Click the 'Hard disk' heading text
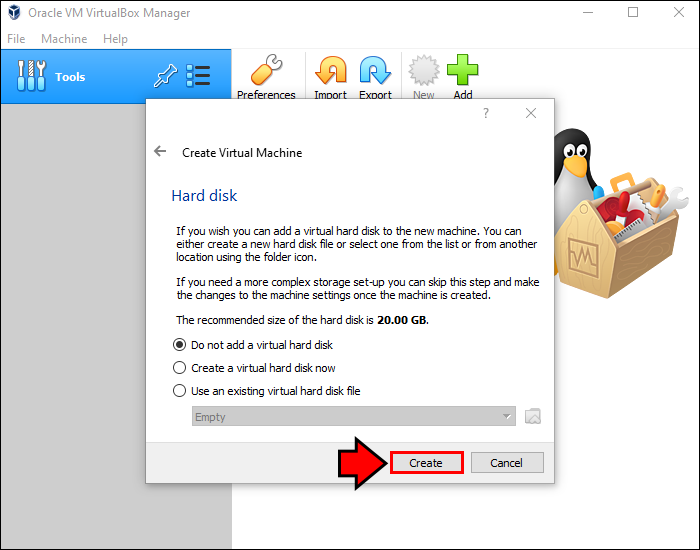The height and width of the screenshot is (550, 700). [204, 196]
